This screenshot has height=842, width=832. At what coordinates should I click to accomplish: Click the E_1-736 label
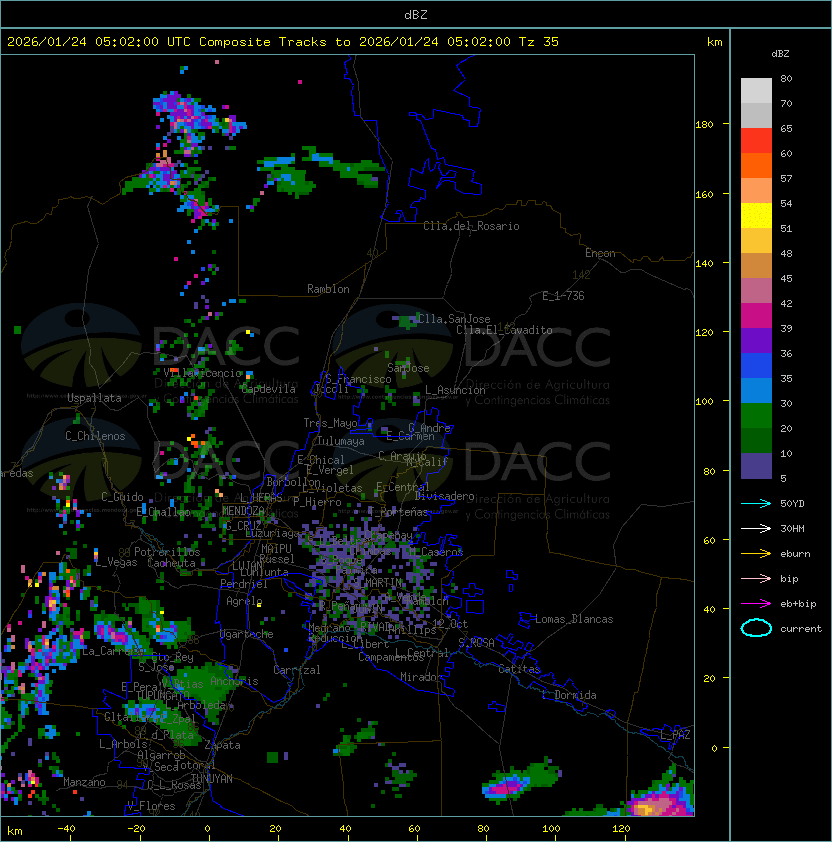(563, 296)
